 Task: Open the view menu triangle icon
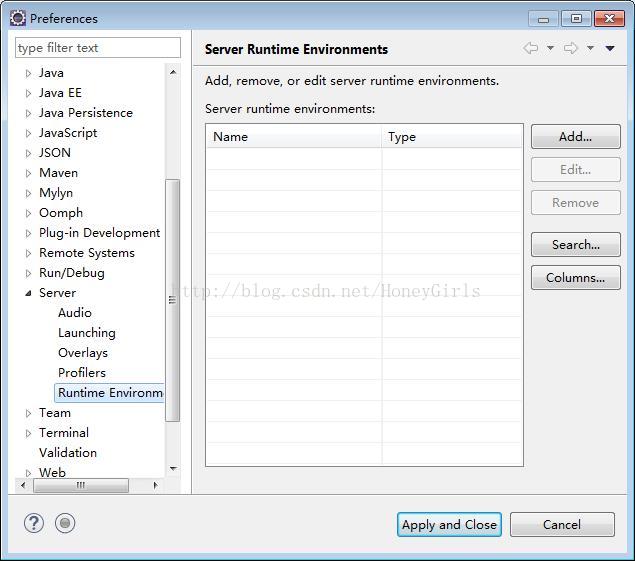tap(610, 49)
